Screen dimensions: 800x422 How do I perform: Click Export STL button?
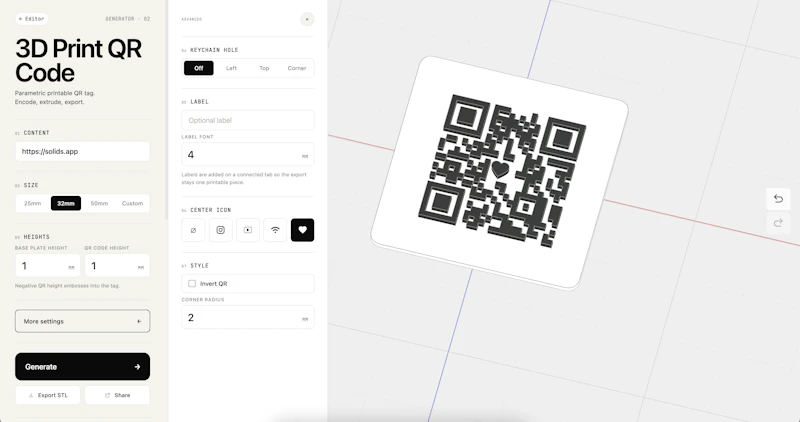coord(48,395)
